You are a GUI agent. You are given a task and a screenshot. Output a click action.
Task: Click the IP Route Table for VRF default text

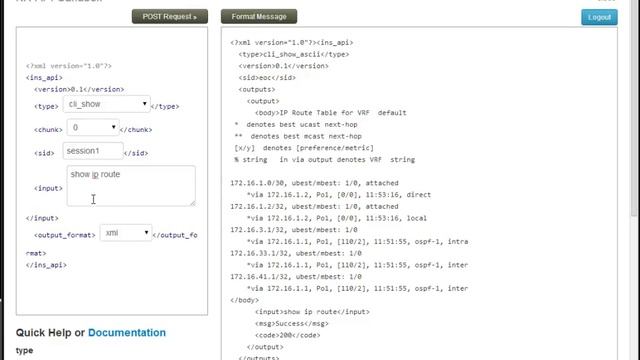tap(343, 113)
